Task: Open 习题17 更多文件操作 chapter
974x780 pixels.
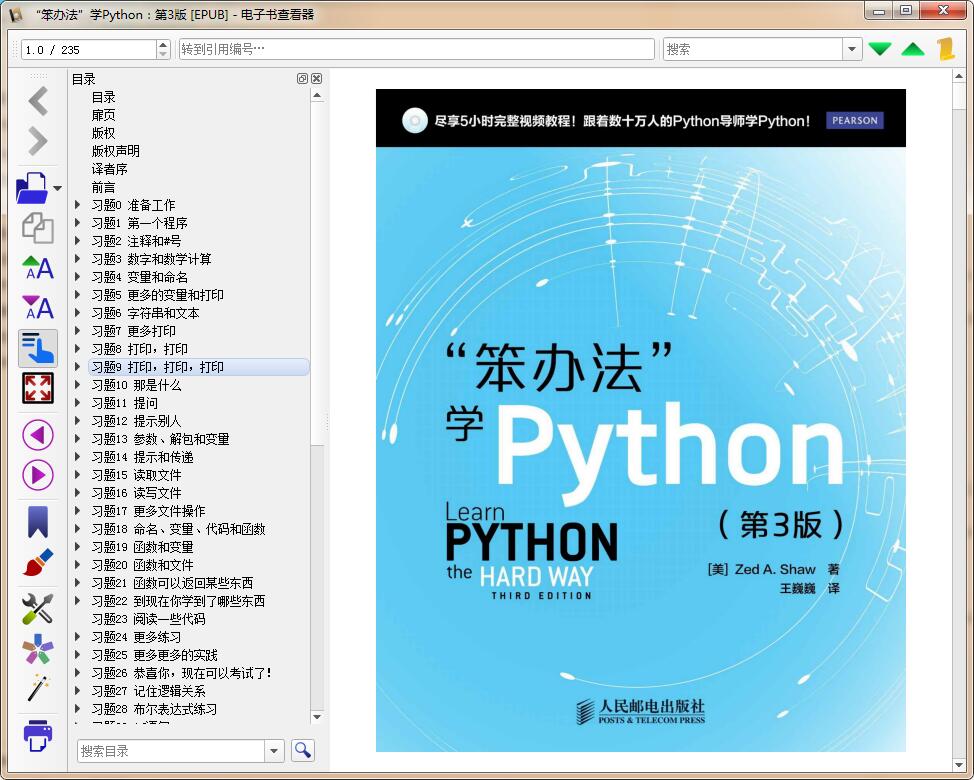Action: coord(148,510)
